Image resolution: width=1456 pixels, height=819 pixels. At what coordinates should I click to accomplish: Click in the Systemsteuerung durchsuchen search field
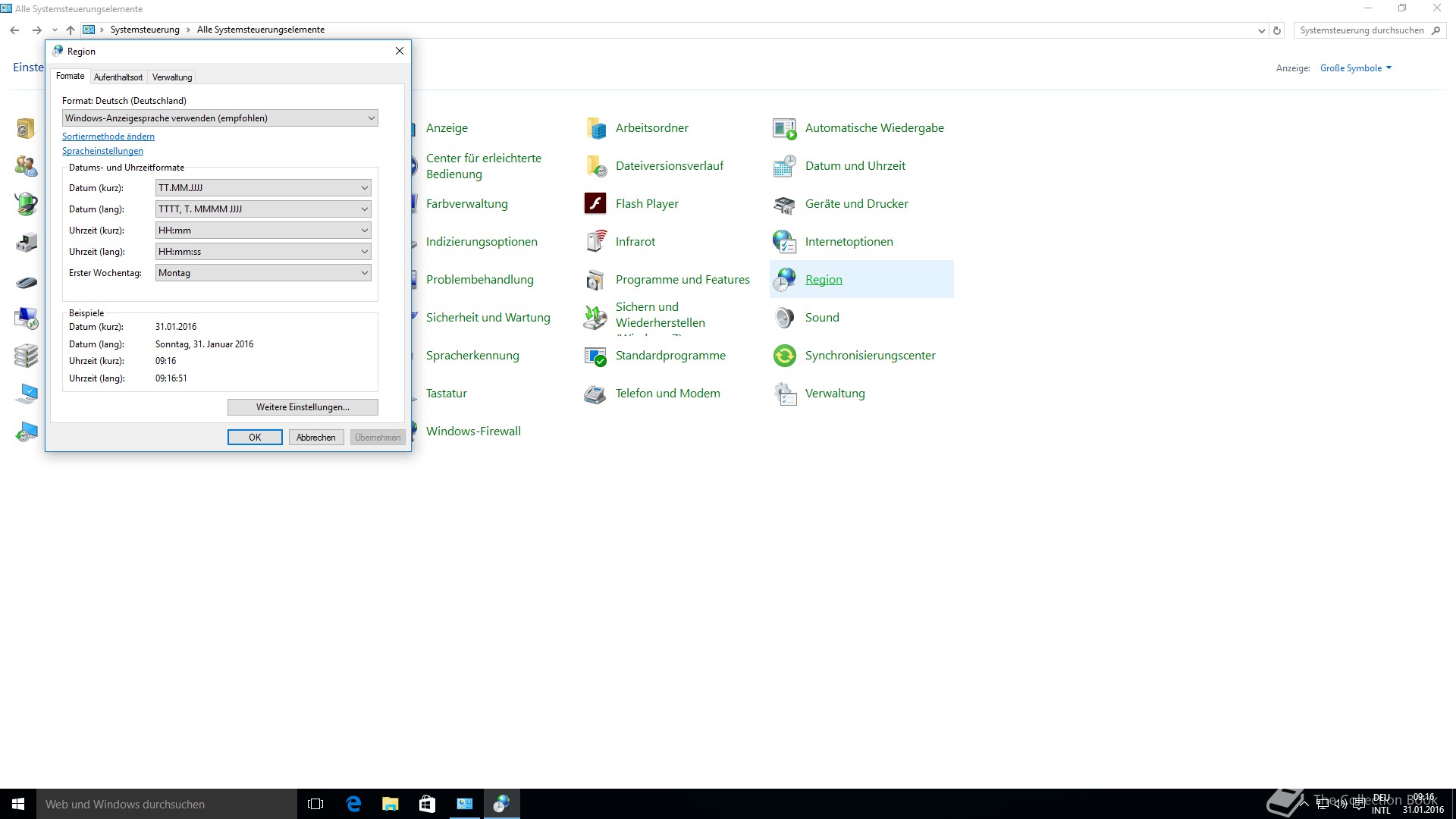point(1361,30)
